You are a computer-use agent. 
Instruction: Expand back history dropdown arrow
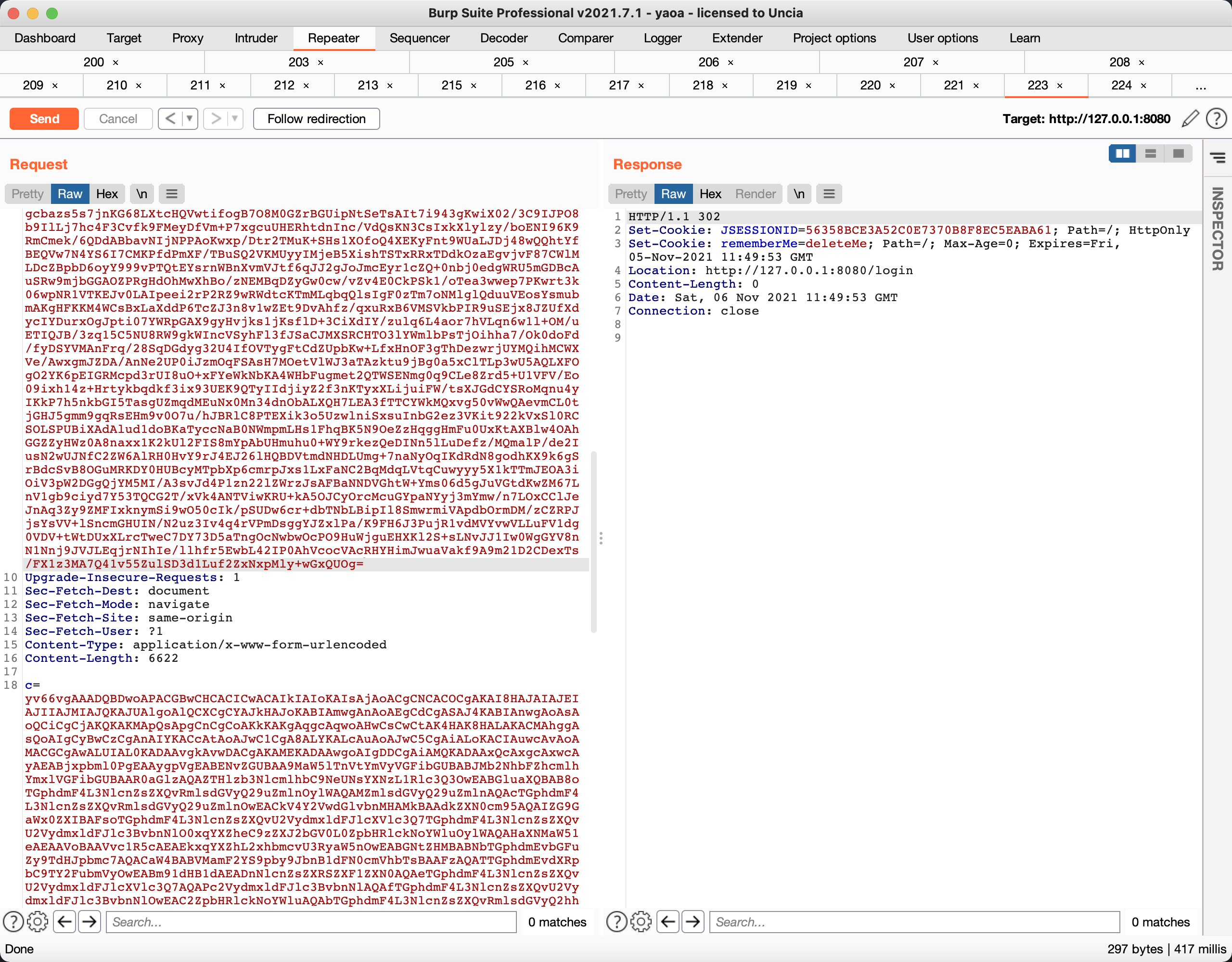coord(190,119)
